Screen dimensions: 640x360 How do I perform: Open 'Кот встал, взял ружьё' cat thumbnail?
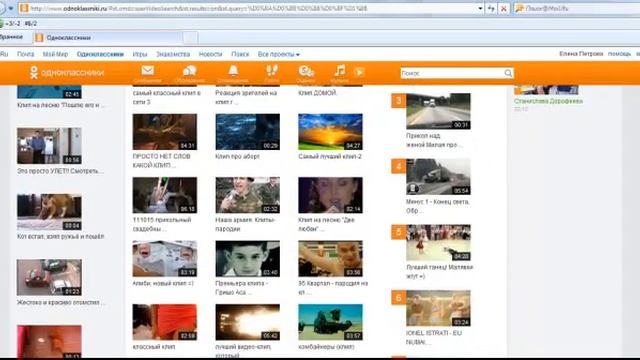point(49,212)
